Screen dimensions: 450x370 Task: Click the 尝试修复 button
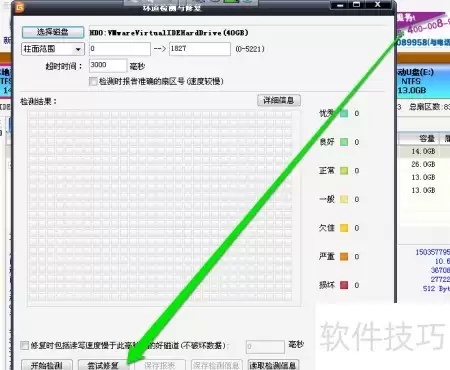point(103,365)
